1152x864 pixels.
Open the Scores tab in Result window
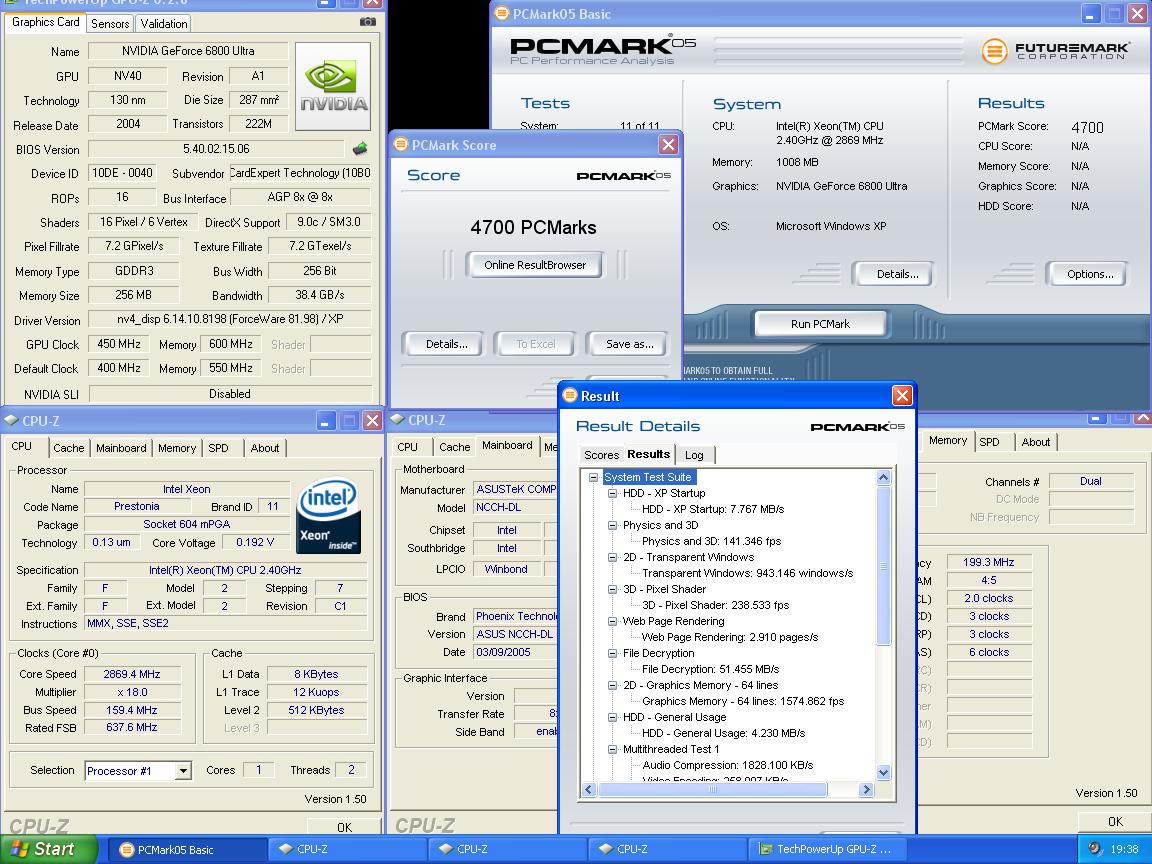click(x=601, y=455)
